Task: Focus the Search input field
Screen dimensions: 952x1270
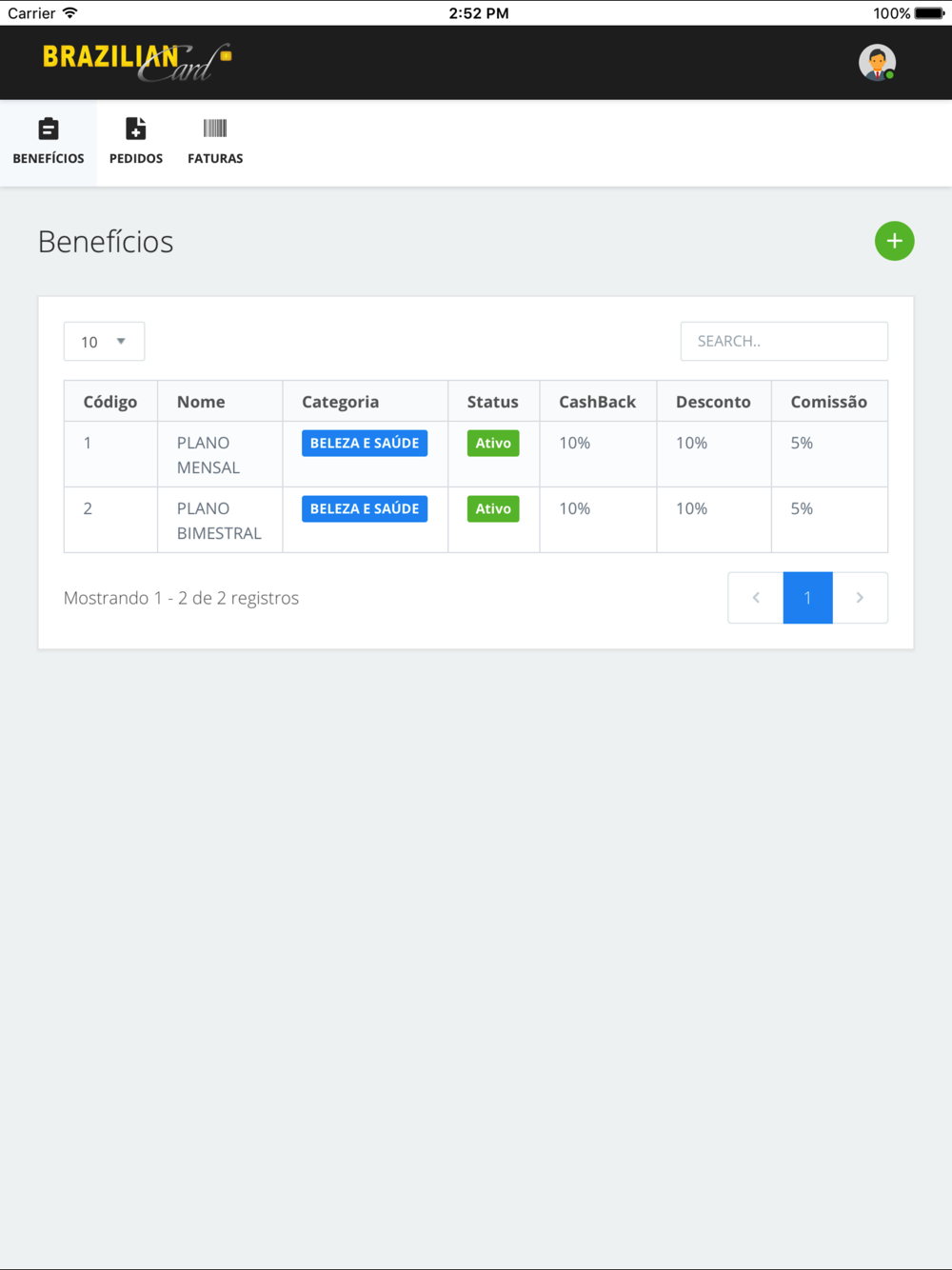Action: point(783,341)
